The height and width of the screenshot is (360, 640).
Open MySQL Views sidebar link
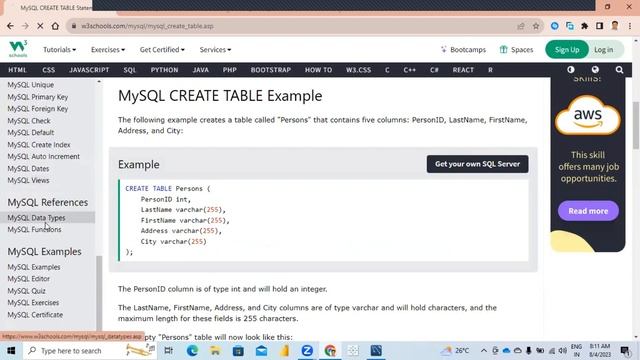click(x=28, y=180)
